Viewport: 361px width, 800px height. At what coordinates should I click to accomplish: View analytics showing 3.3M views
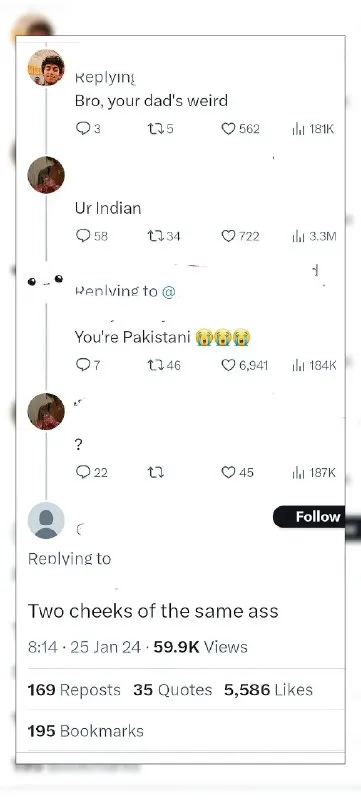pyautogui.click(x=314, y=236)
